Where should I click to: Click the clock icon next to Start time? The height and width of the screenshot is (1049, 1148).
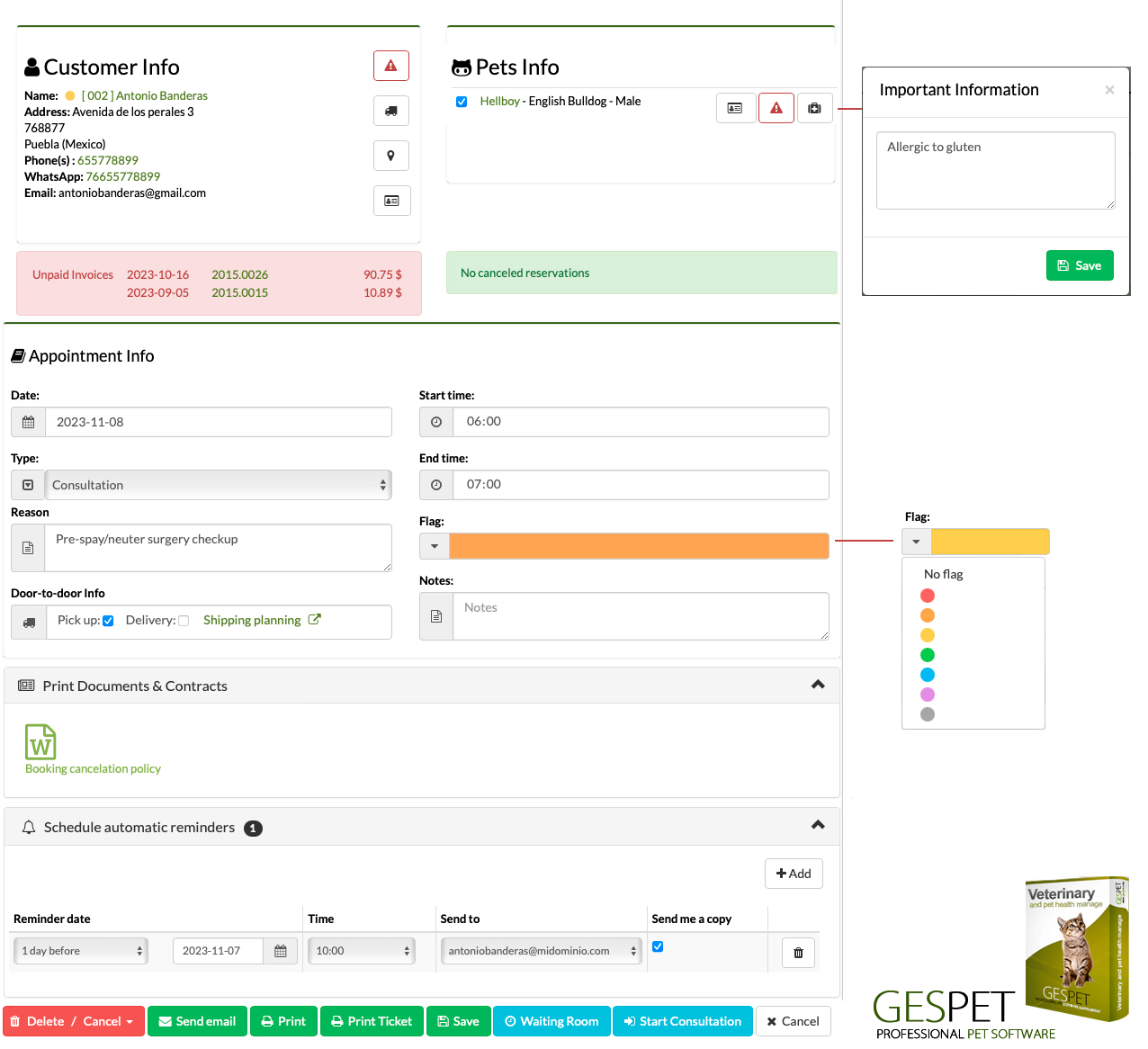[436, 422]
